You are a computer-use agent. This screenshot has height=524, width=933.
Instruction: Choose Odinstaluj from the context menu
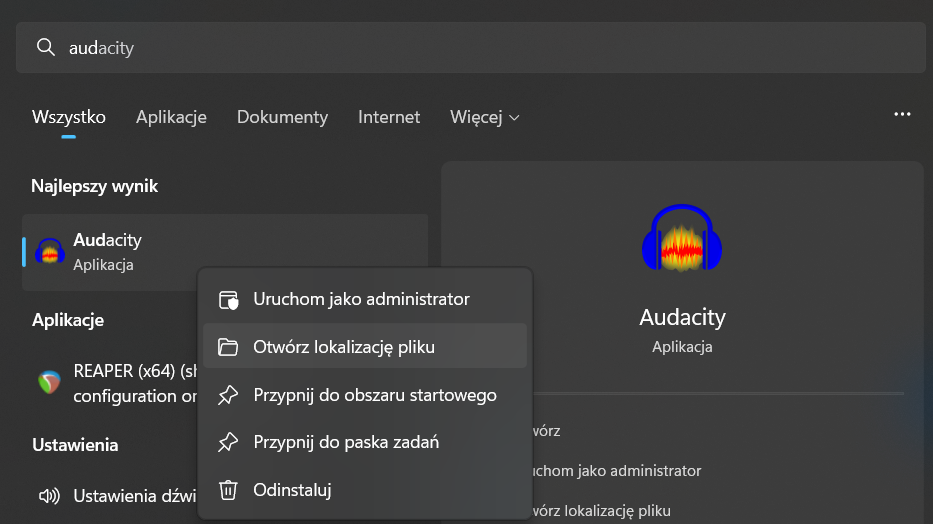[292, 490]
